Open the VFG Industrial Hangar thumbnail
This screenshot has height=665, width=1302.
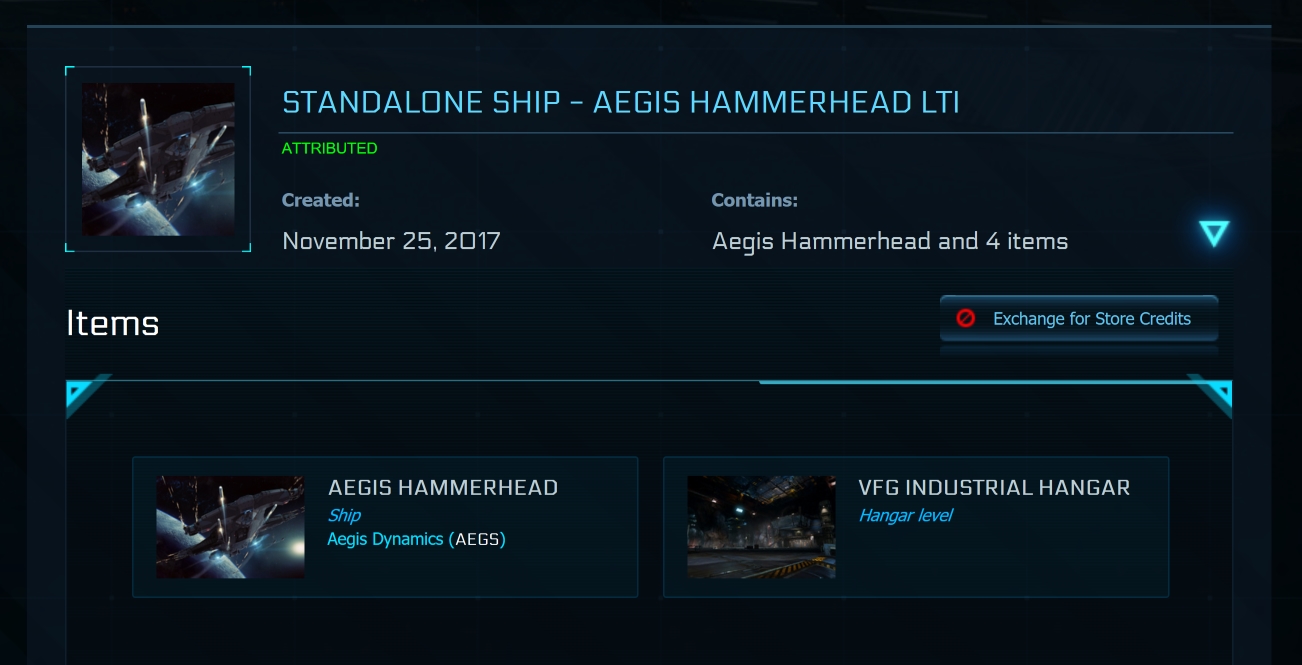click(x=761, y=527)
